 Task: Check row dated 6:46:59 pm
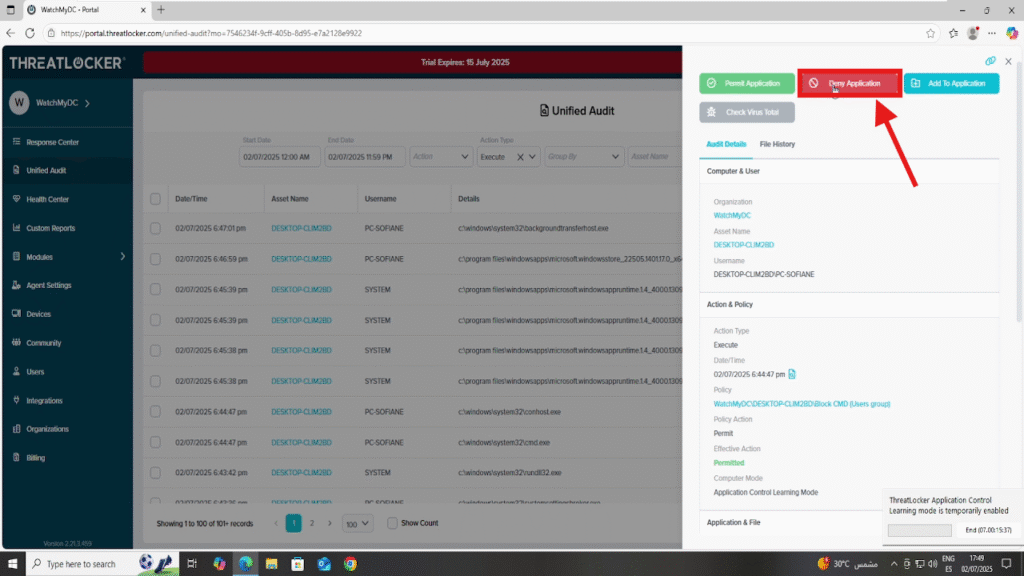pyautogui.click(x=155, y=259)
